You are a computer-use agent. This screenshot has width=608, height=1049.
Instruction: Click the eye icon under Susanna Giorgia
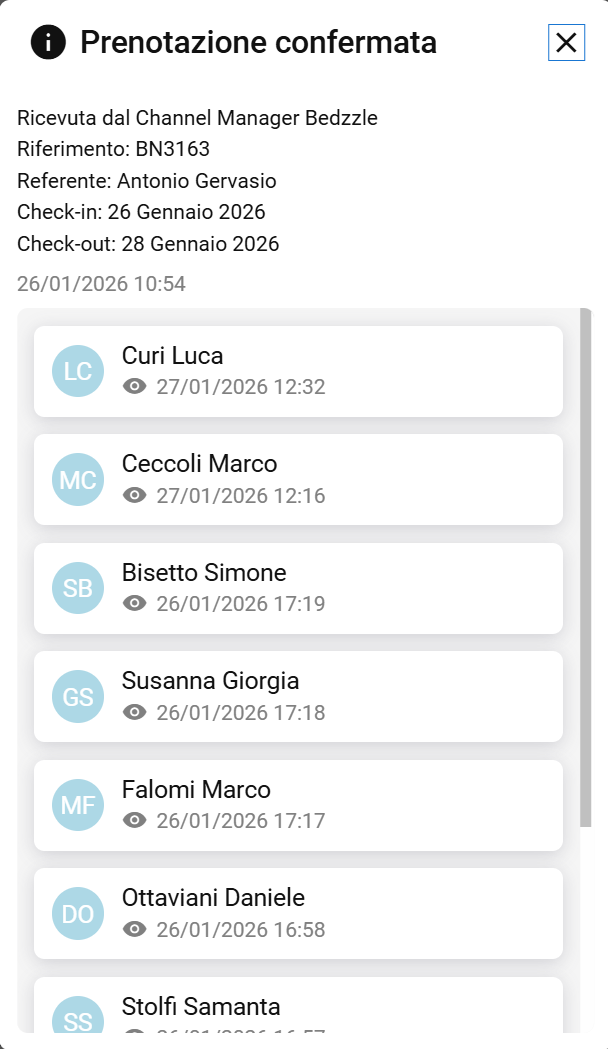point(135,712)
